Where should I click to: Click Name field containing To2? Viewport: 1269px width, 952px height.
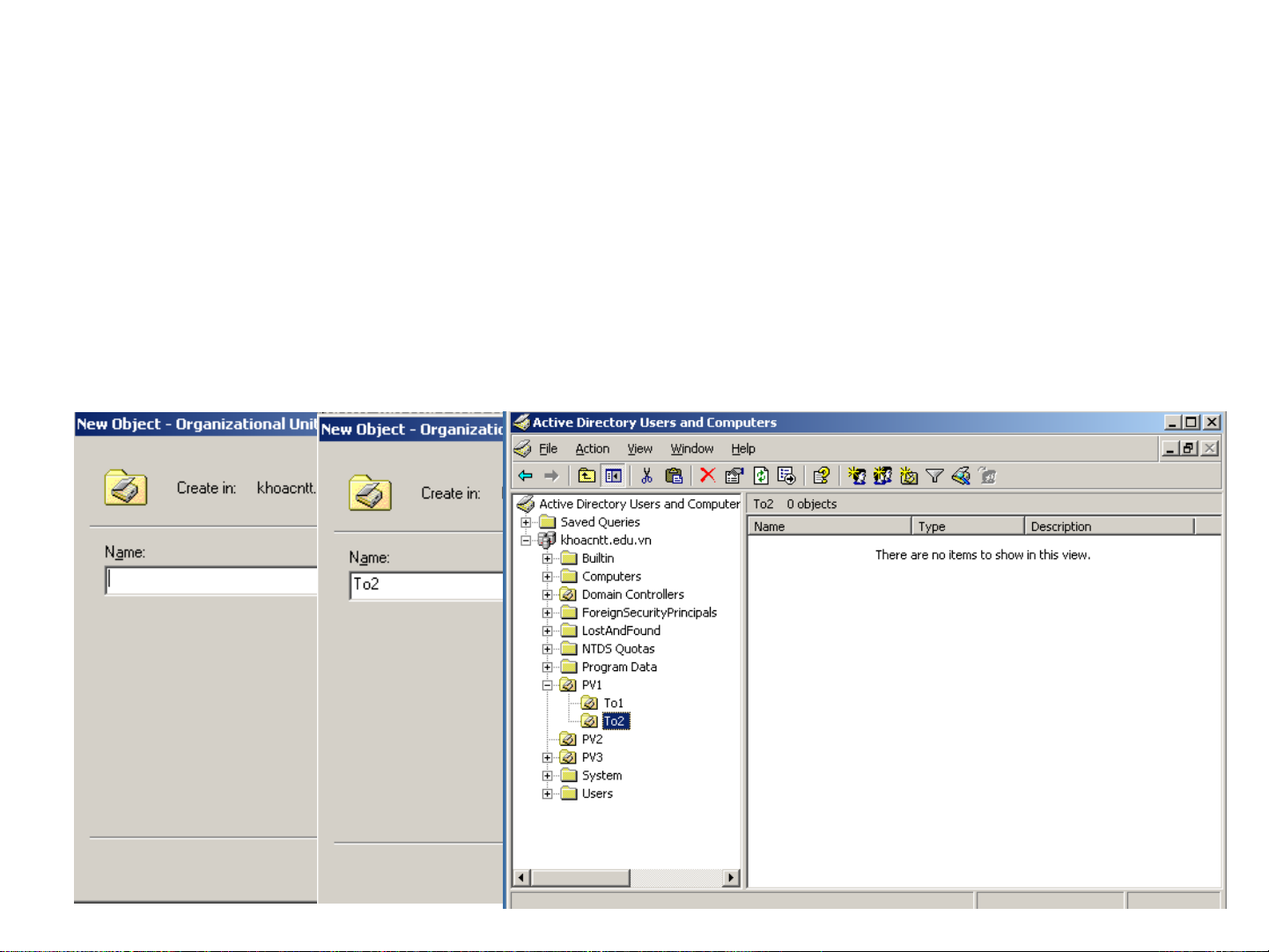427,586
